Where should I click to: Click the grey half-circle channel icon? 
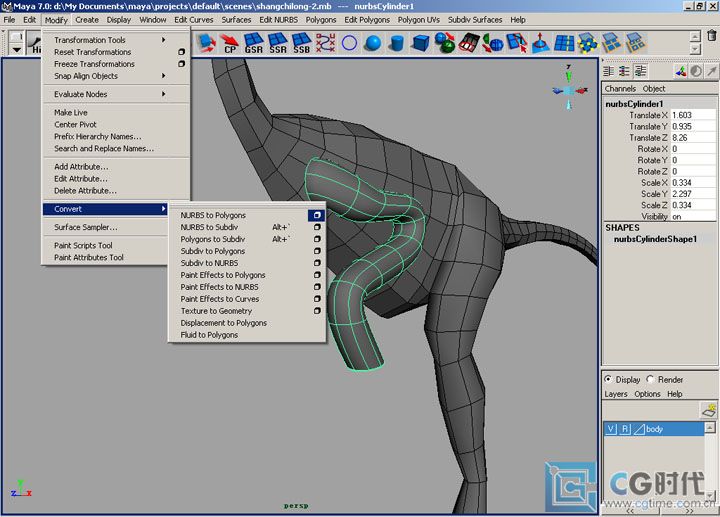696,71
